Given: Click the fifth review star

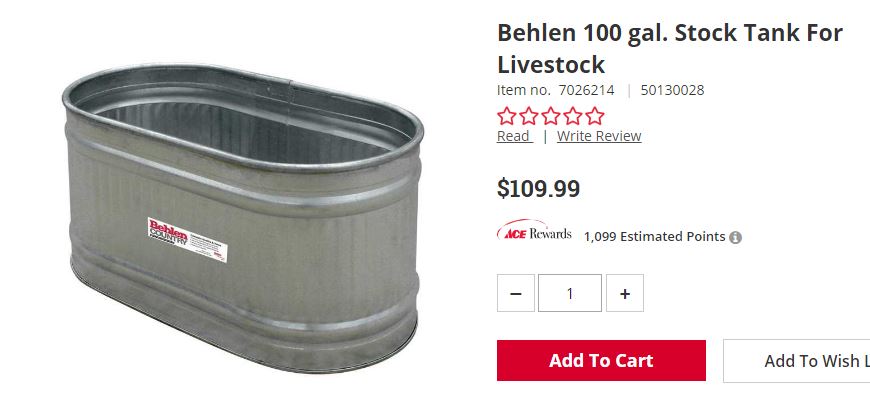Looking at the screenshot, I should pyautogui.click(x=595, y=115).
